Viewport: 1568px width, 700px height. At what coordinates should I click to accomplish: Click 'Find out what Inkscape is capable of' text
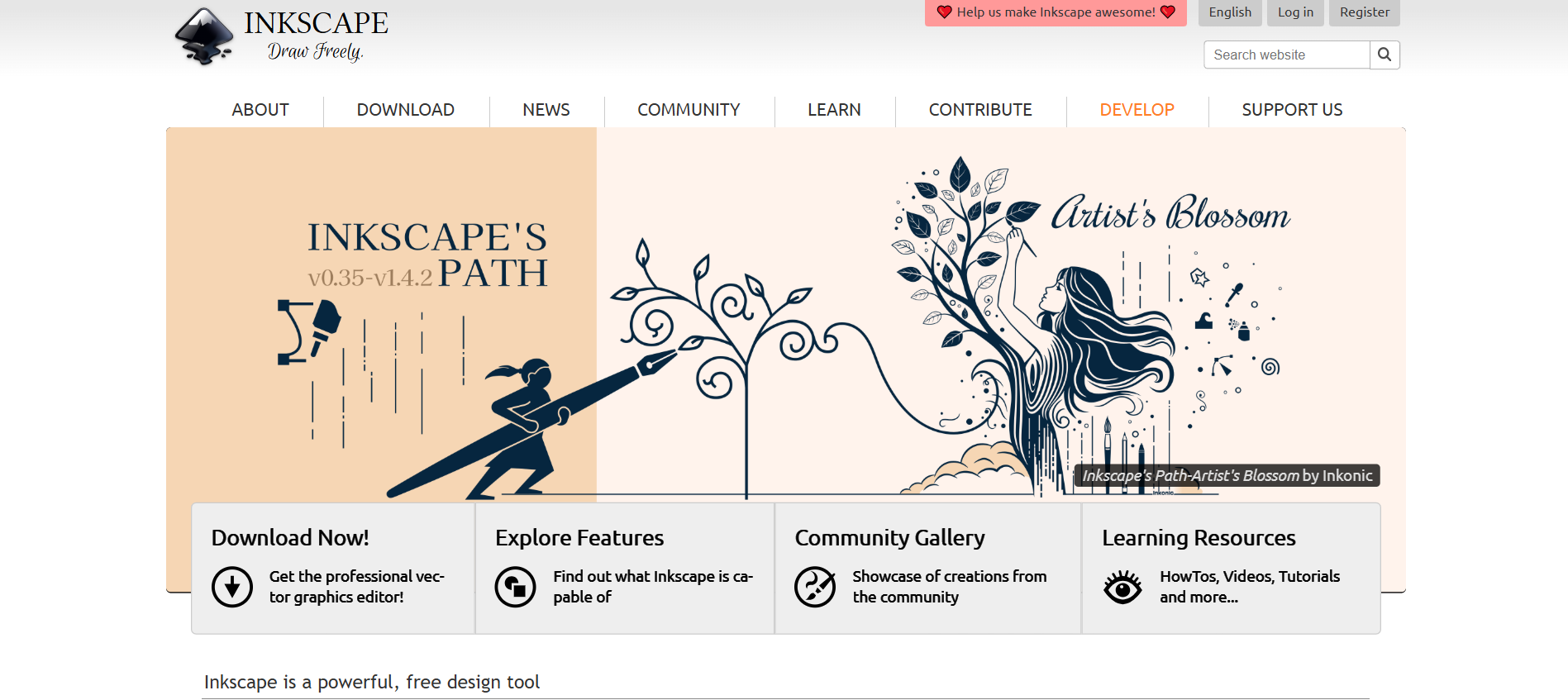pyautogui.click(x=653, y=587)
